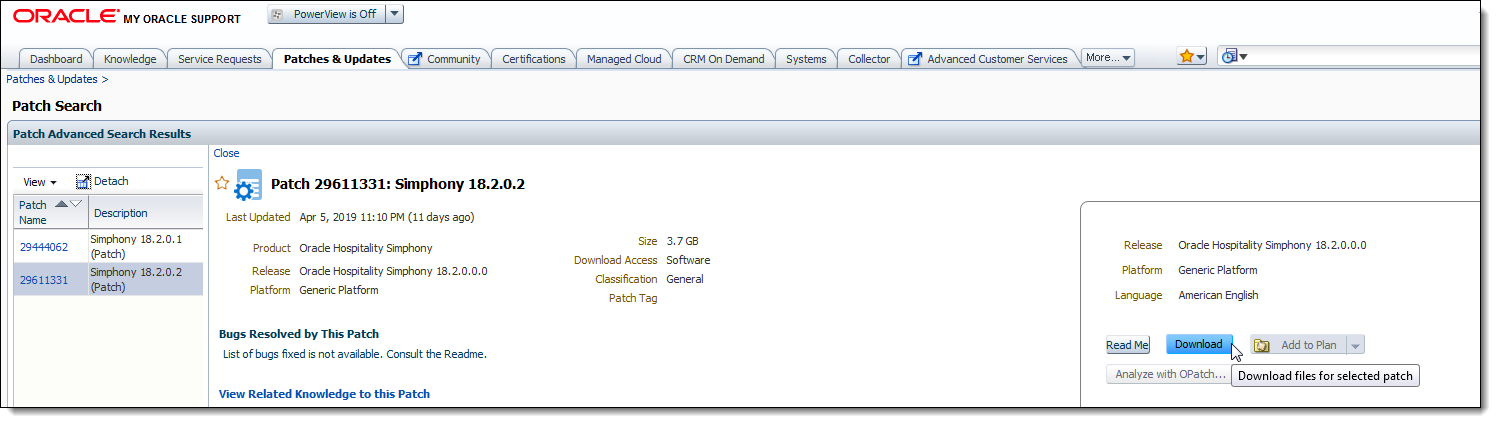Click the 3.7 GB size value
This screenshot has width=1496, height=423.
(682, 241)
